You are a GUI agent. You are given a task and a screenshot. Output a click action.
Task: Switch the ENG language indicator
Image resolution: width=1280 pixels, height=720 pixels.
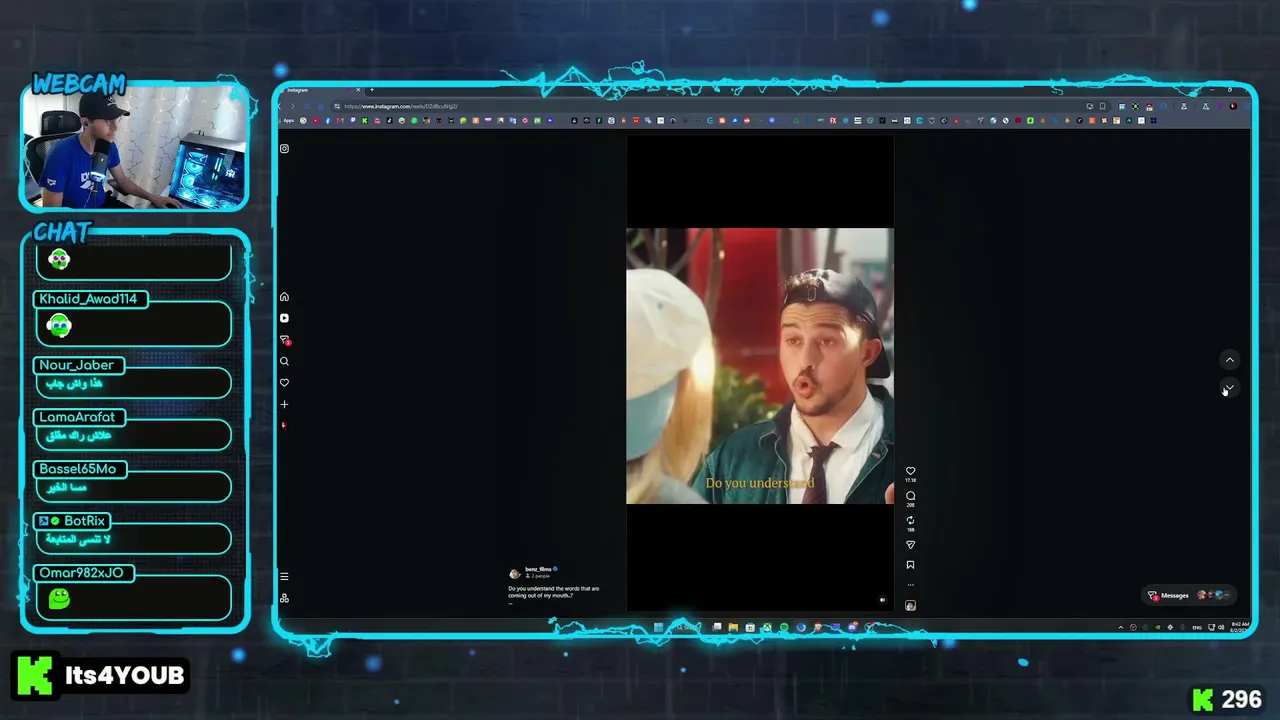(x=1197, y=627)
